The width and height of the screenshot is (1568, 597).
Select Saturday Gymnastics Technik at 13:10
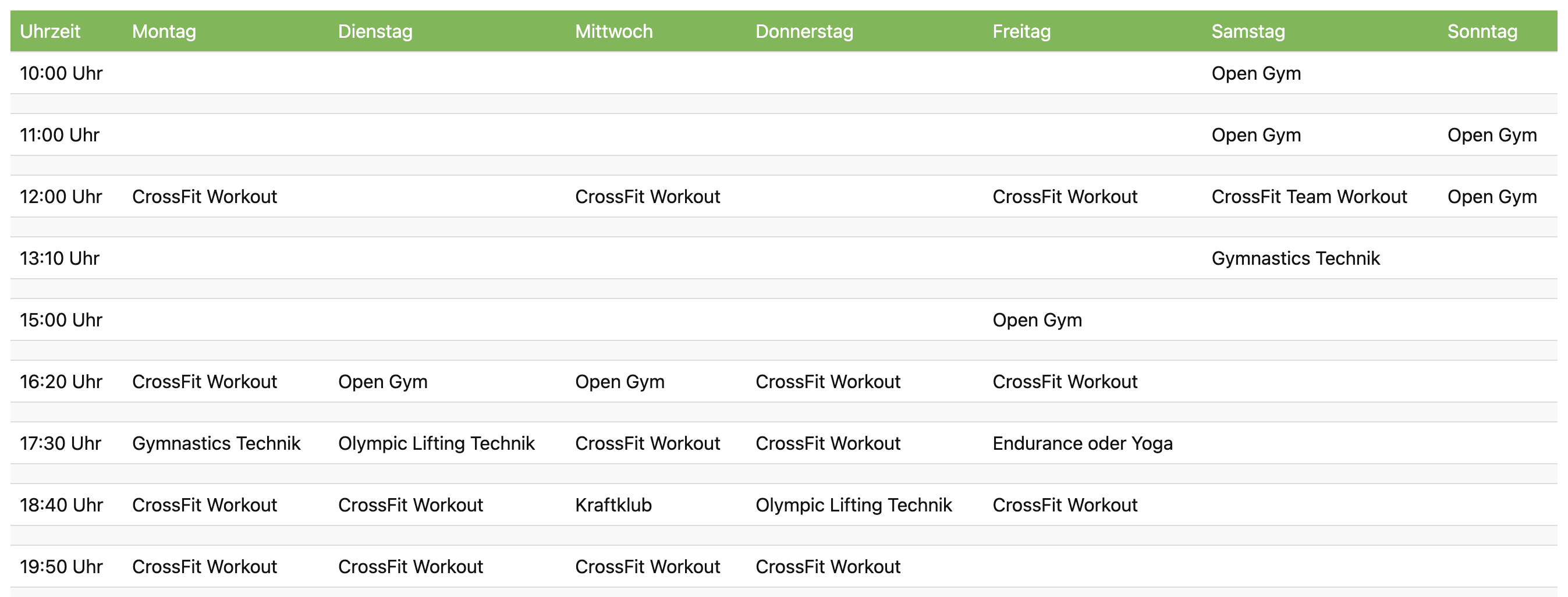tap(1295, 258)
